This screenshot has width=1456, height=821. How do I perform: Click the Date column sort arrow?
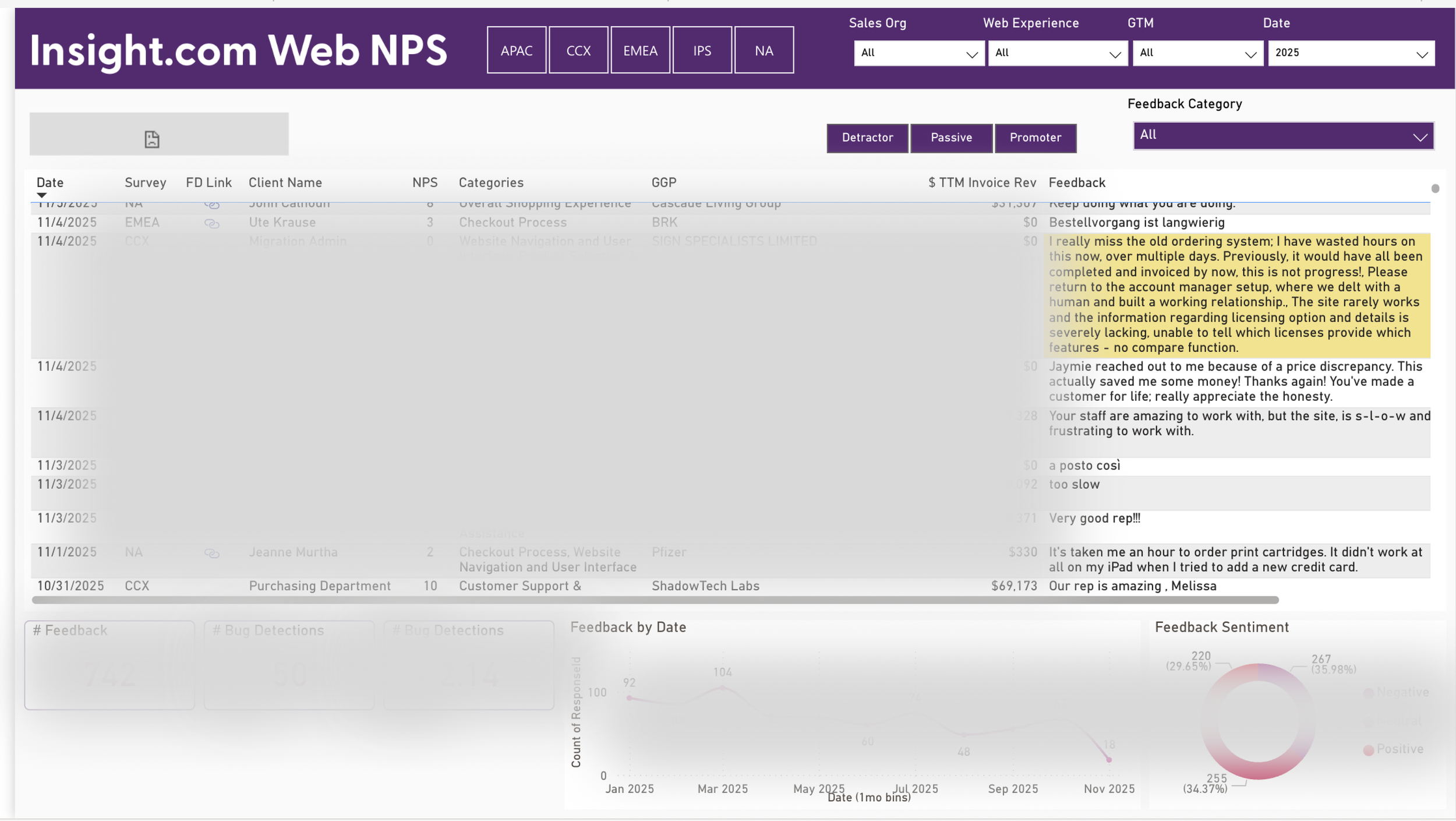tap(41, 195)
